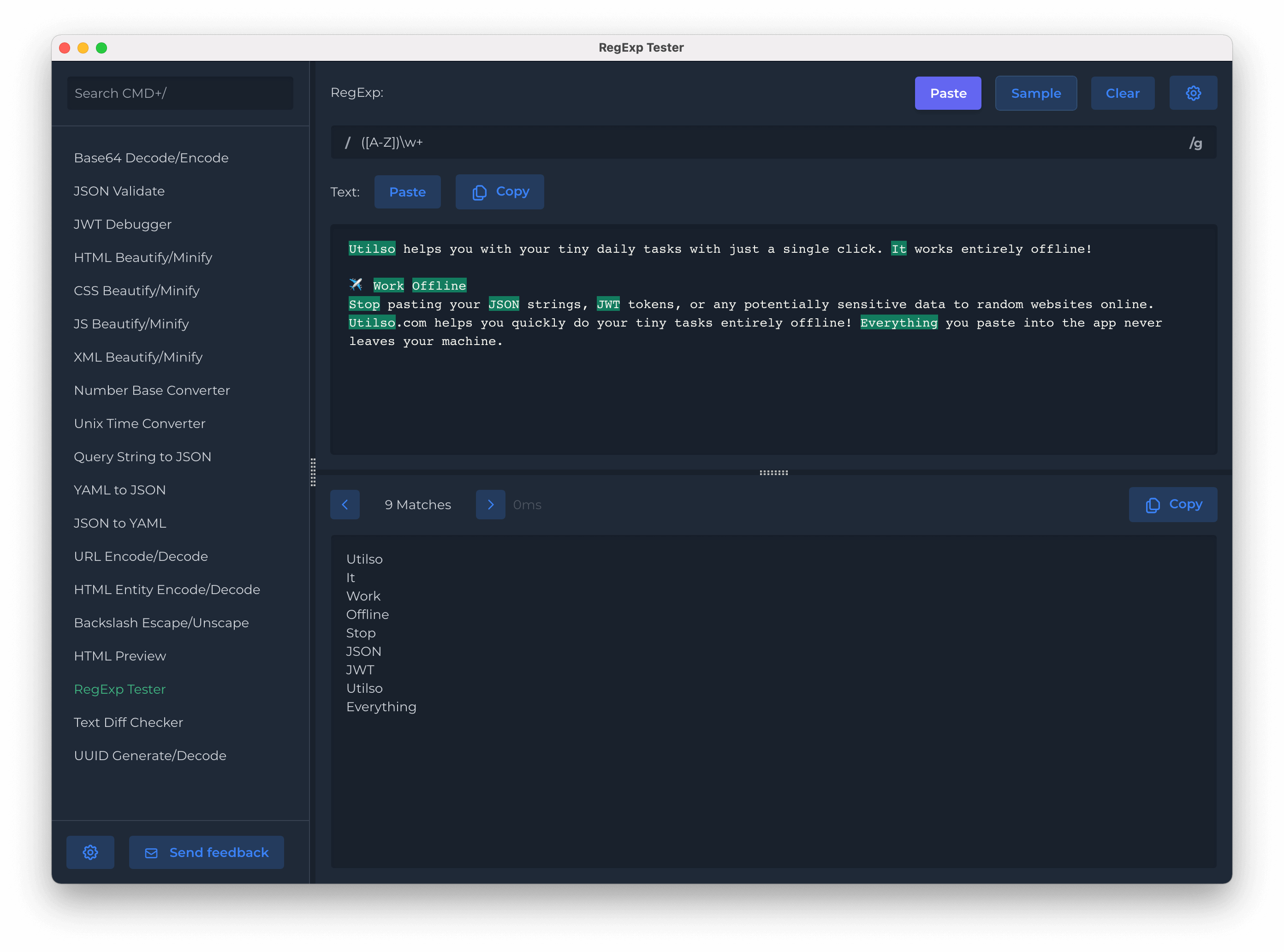This screenshot has width=1284, height=952.
Task: Copy the text using Text Copy button
Action: coord(499,191)
